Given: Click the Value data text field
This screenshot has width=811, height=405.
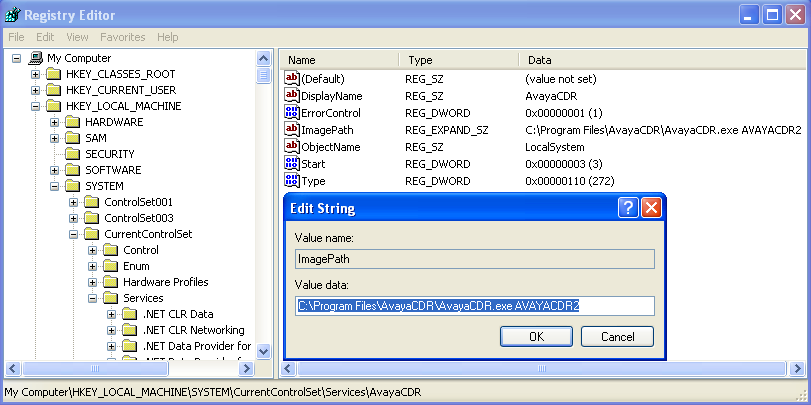Looking at the screenshot, I should click(x=474, y=306).
